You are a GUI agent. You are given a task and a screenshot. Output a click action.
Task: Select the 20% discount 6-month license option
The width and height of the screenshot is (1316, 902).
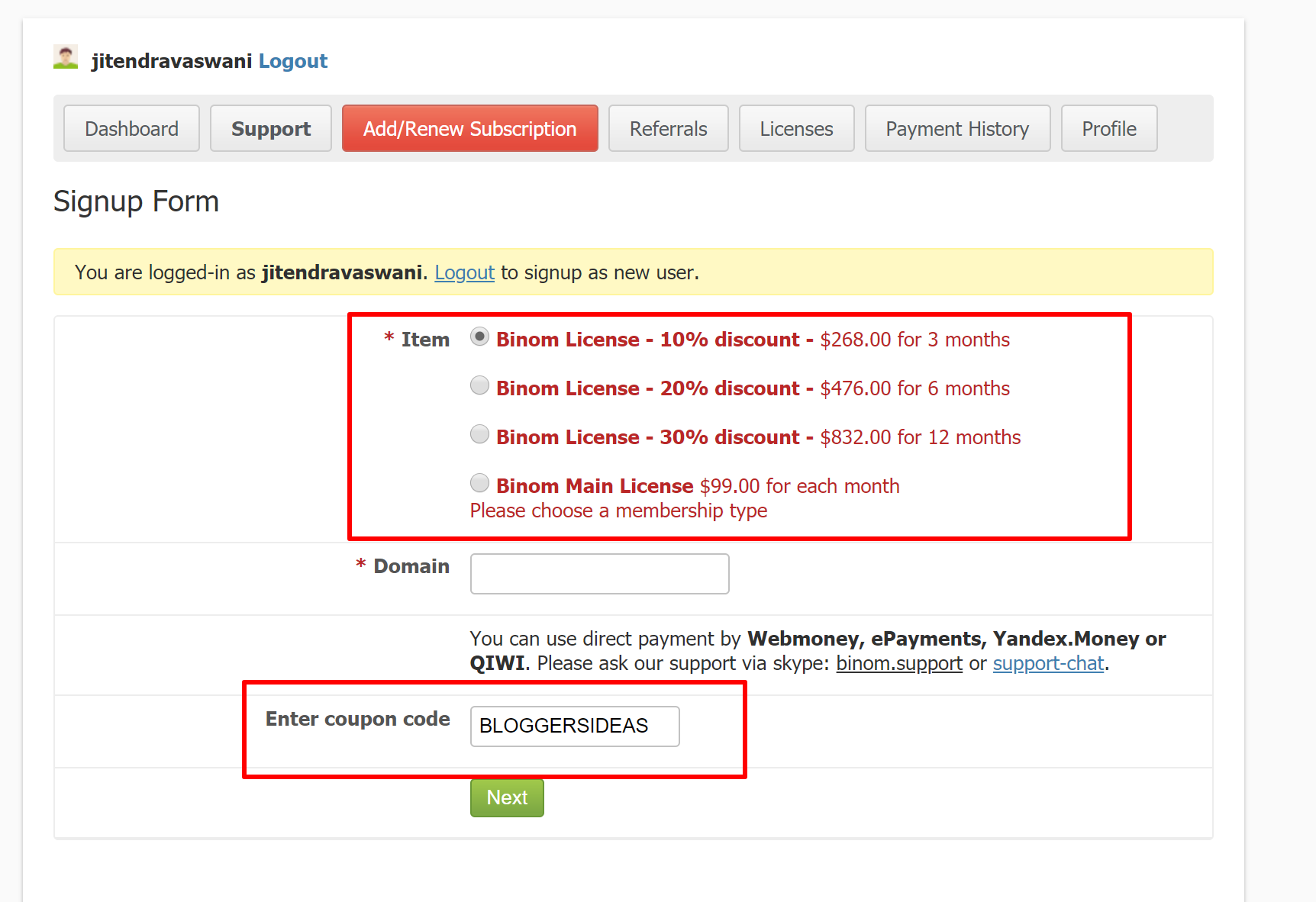pos(479,385)
